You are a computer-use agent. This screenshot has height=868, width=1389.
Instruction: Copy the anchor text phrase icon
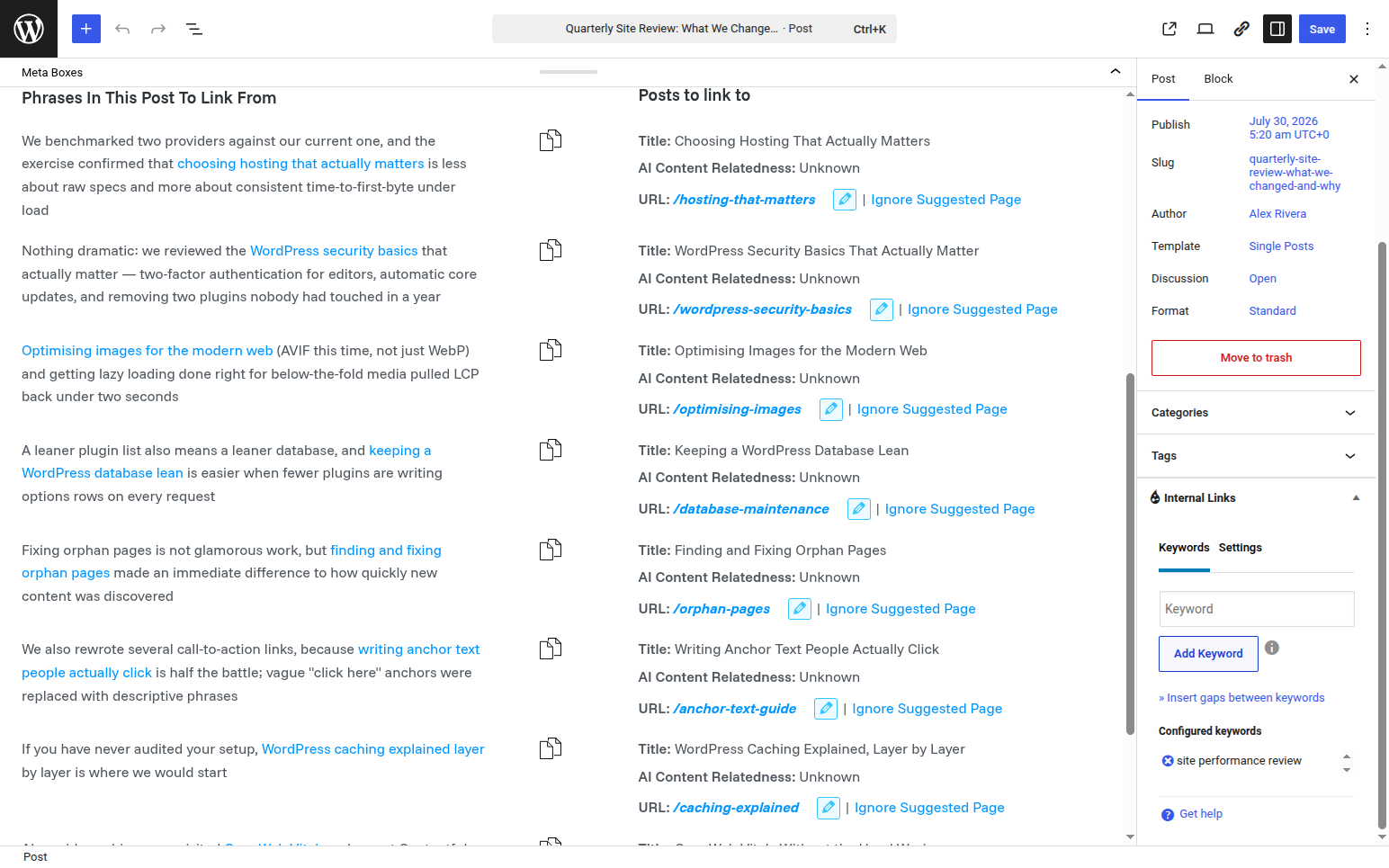pyautogui.click(x=551, y=649)
